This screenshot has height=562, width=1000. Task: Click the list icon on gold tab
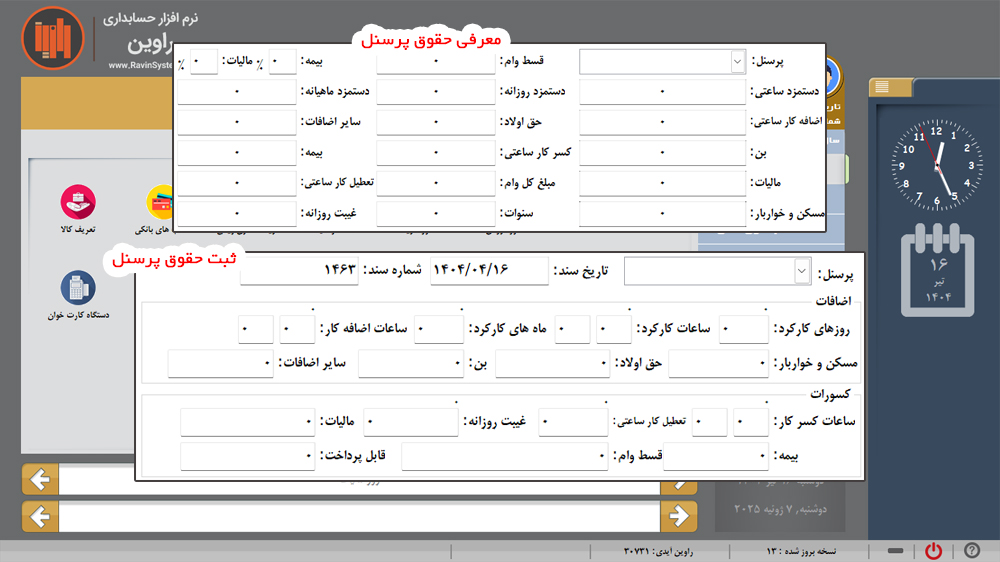click(x=882, y=88)
